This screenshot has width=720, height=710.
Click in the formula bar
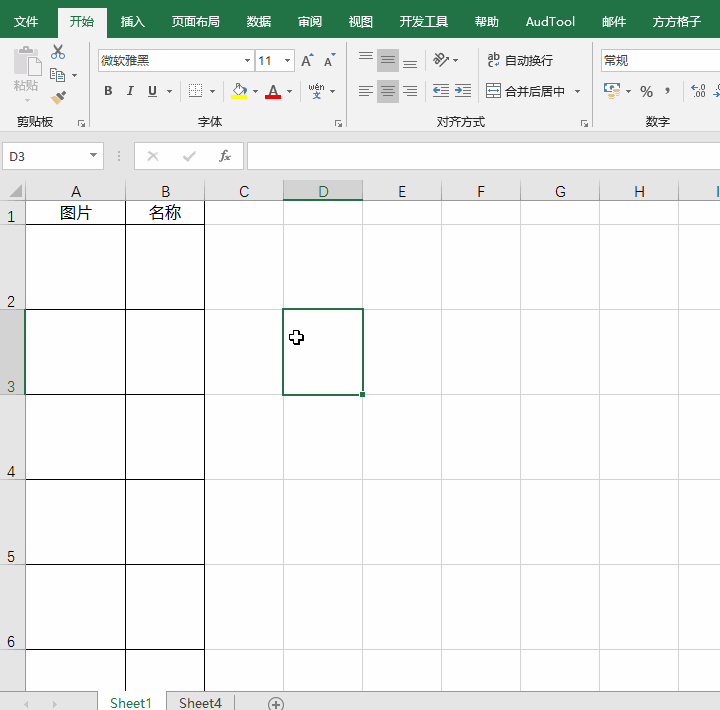click(484, 156)
